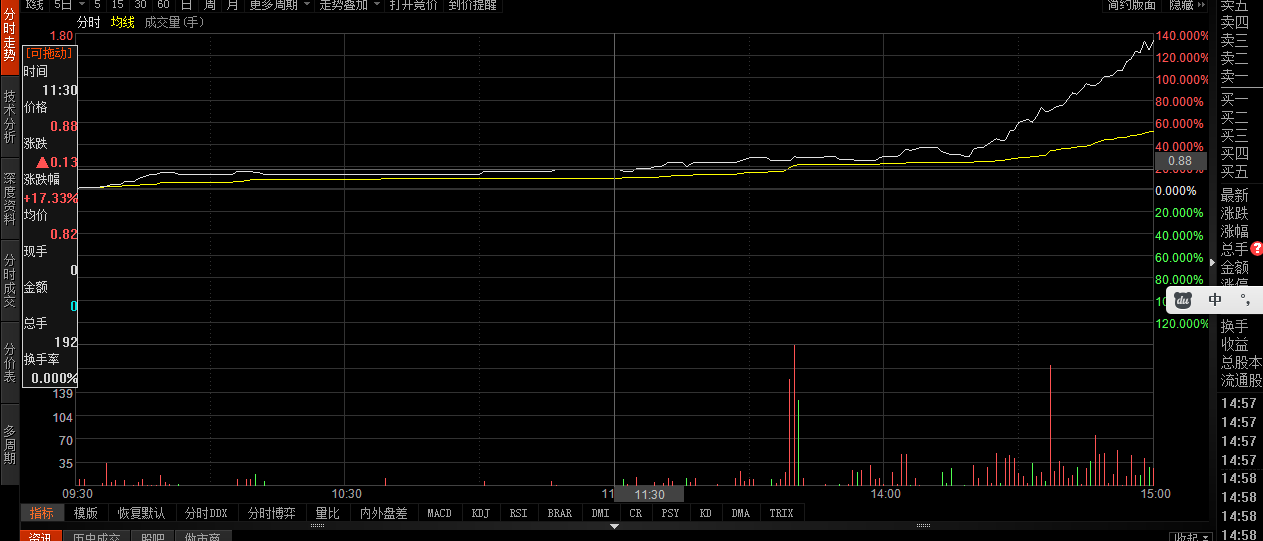Expand the 更多周期 dropdown
This screenshot has height=541, width=1263.
[279, 5]
